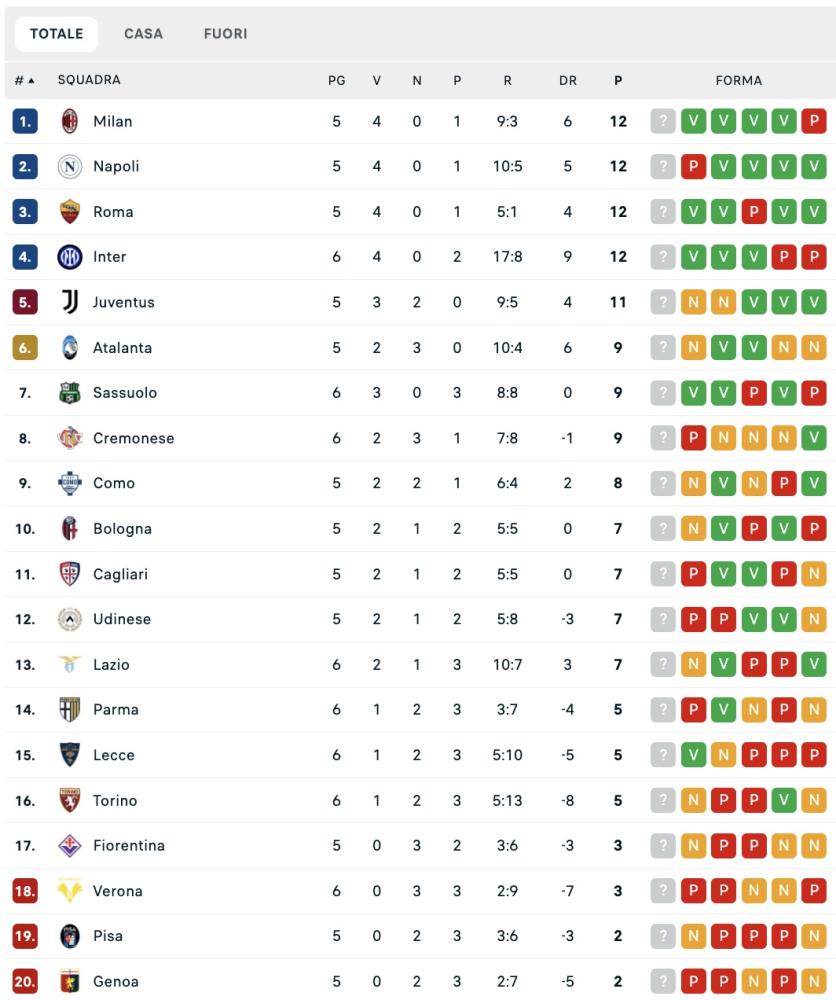Select the TOTALE tab
Viewport: 836px width, 1000px height.
click(56, 34)
